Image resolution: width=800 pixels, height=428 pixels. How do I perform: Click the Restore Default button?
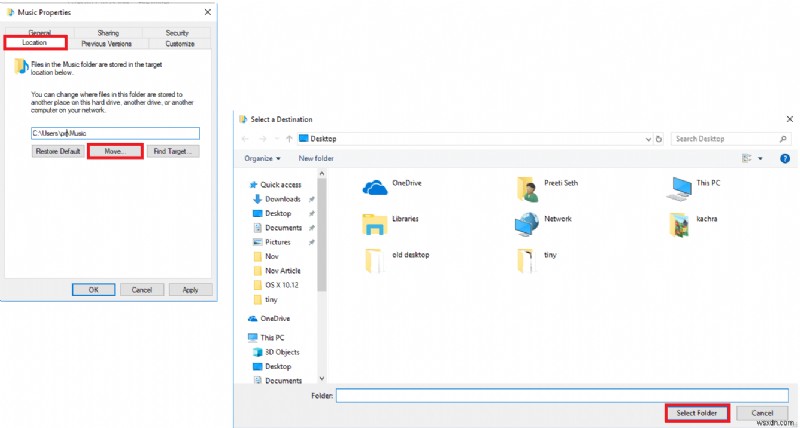click(x=58, y=152)
